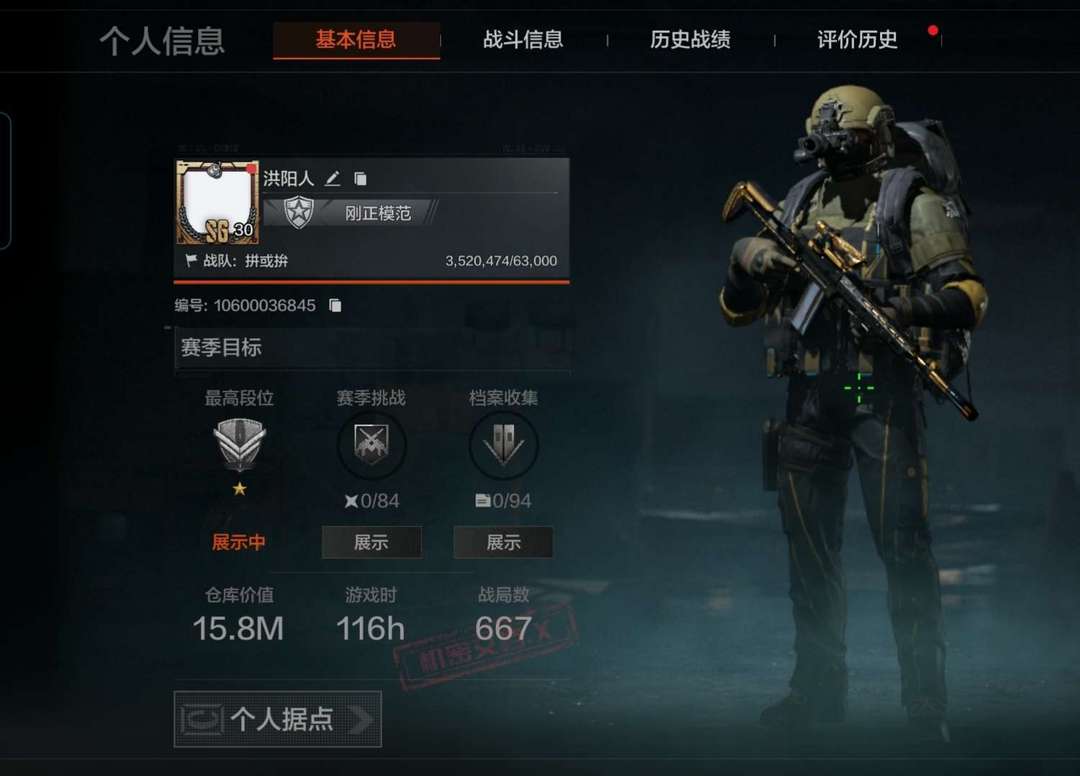Expand 个人据点 via its chevron arrow

362,720
